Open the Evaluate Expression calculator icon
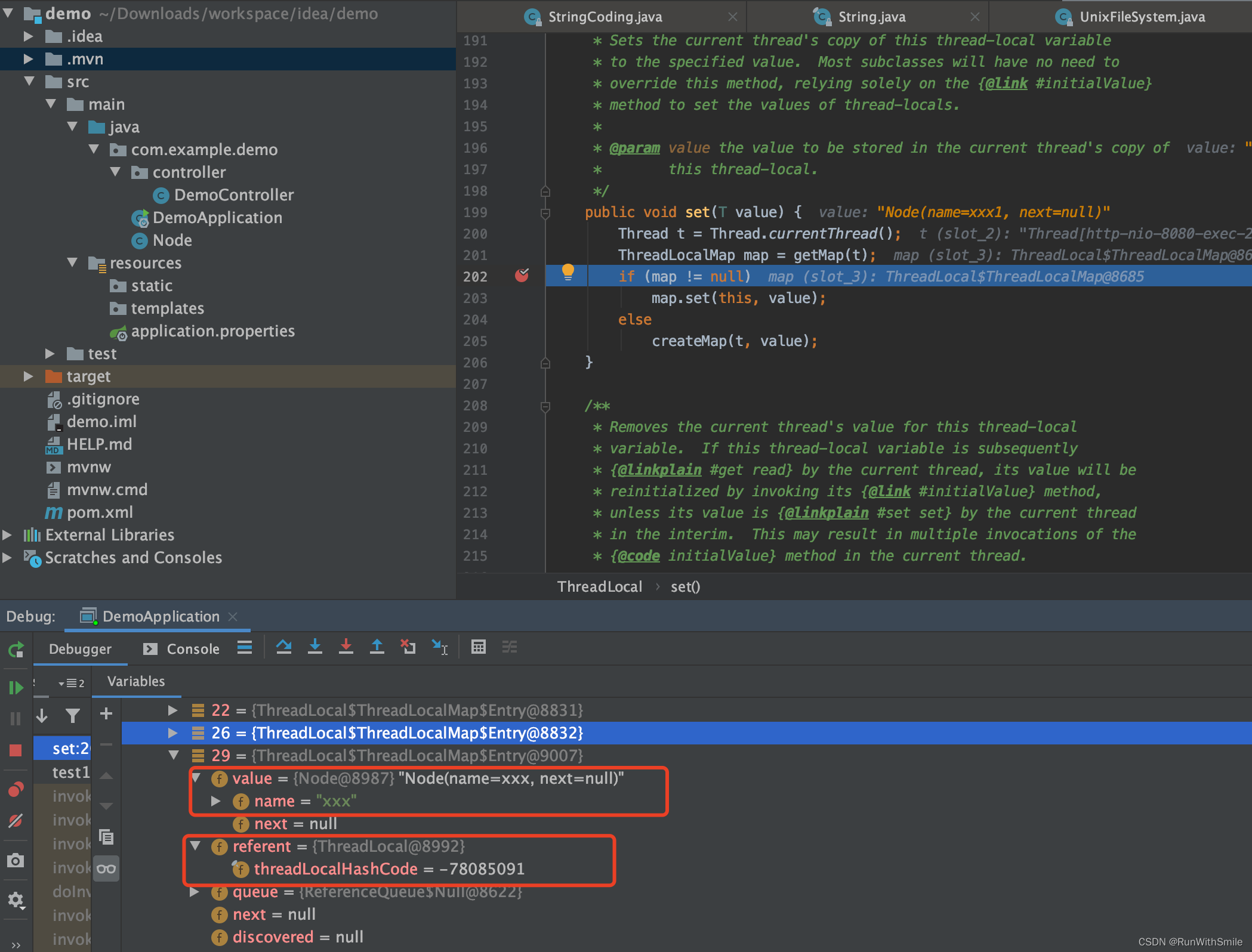 (x=479, y=647)
